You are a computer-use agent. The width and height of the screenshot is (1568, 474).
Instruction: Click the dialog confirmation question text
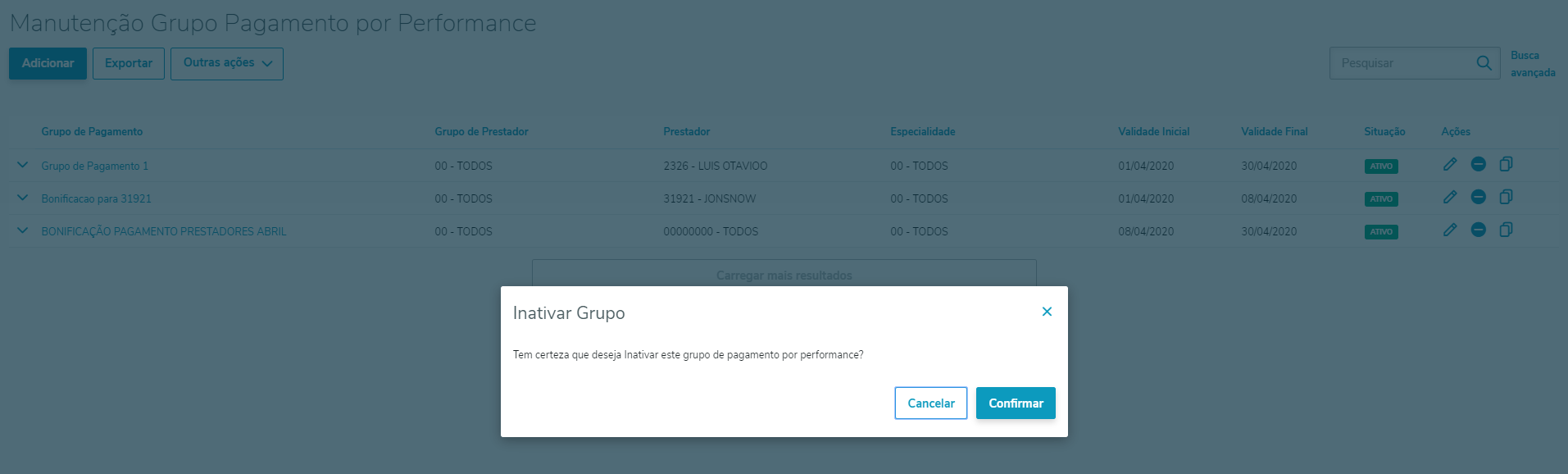pos(688,355)
